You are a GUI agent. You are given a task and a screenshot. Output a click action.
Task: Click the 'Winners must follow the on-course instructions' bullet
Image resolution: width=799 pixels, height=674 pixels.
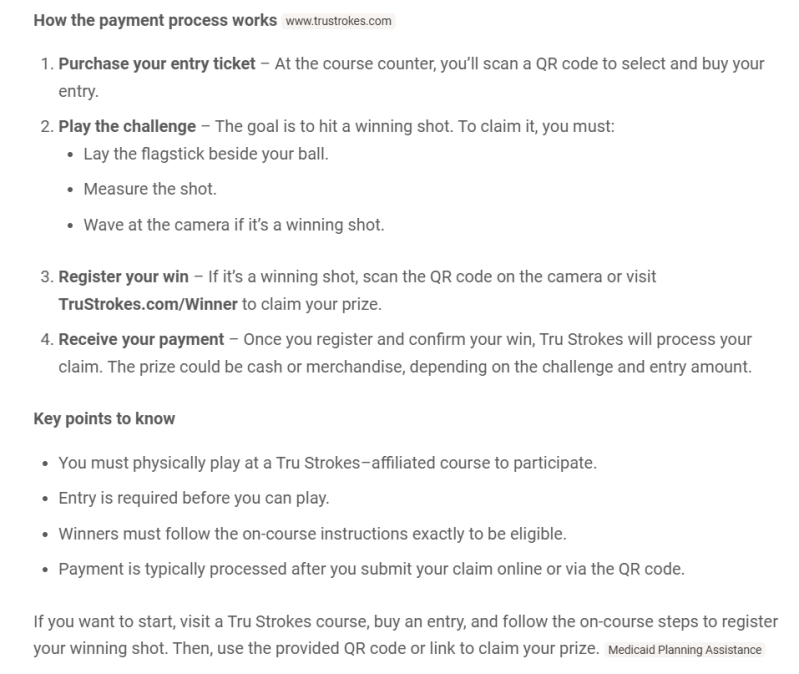[x=312, y=534]
